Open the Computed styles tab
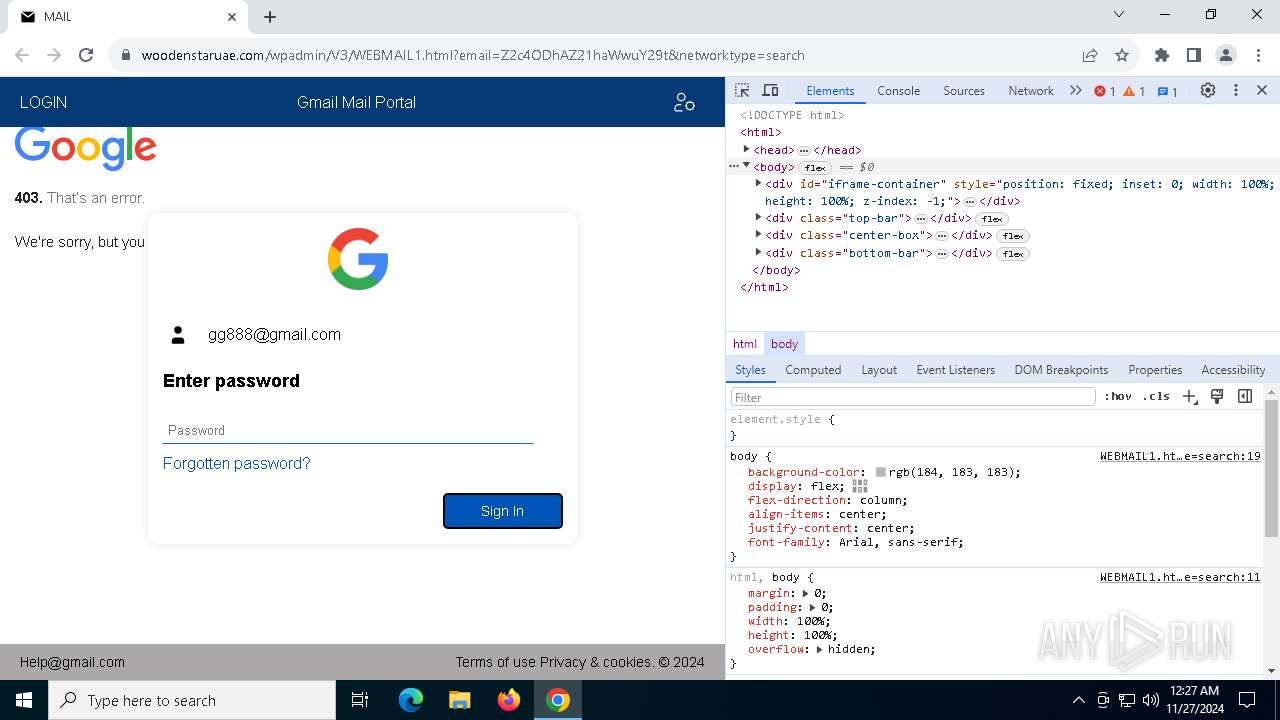 [813, 369]
